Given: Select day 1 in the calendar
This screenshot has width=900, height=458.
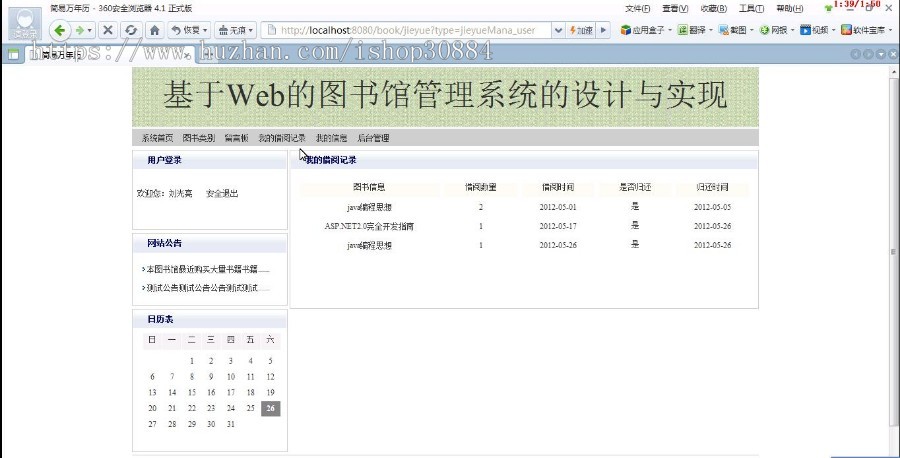Looking at the screenshot, I should point(192,361).
